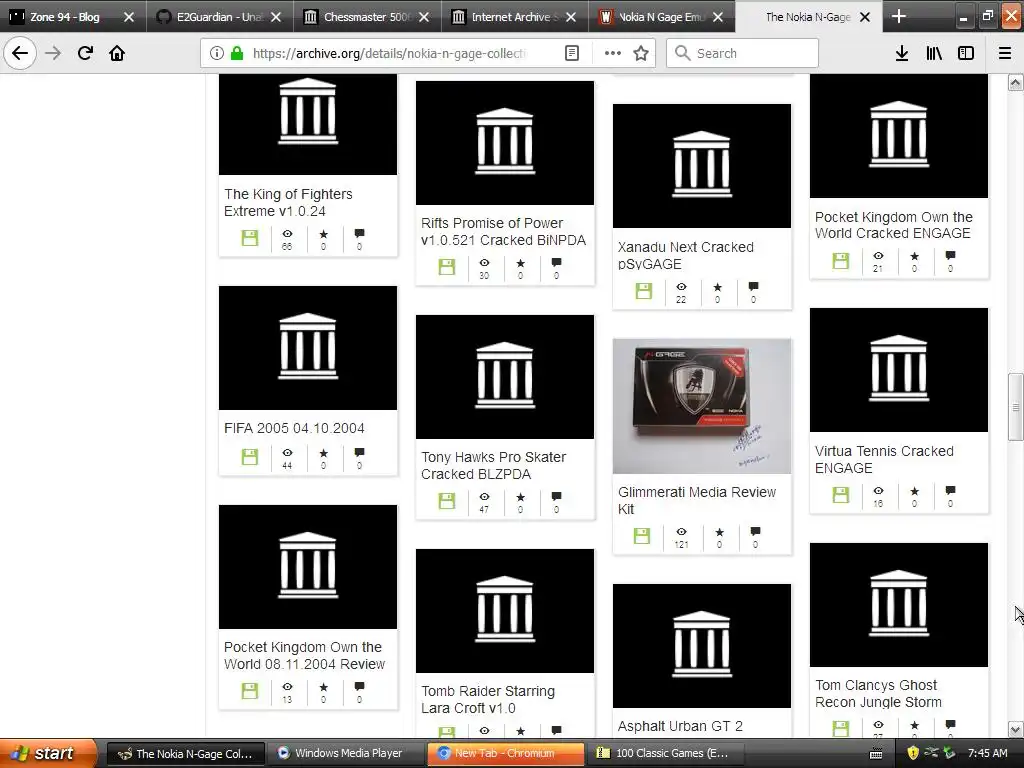Open the Windows Start menu
Image resolution: width=1024 pixels, height=768 pixels.
tap(47, 754)
